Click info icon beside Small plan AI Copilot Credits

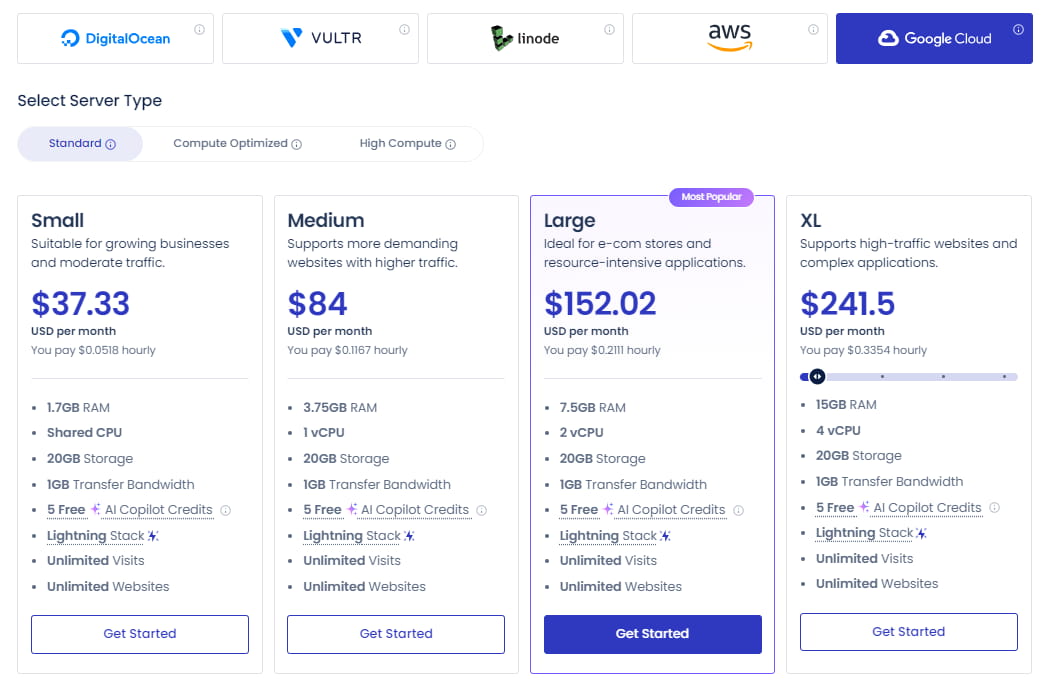[226, 510]
